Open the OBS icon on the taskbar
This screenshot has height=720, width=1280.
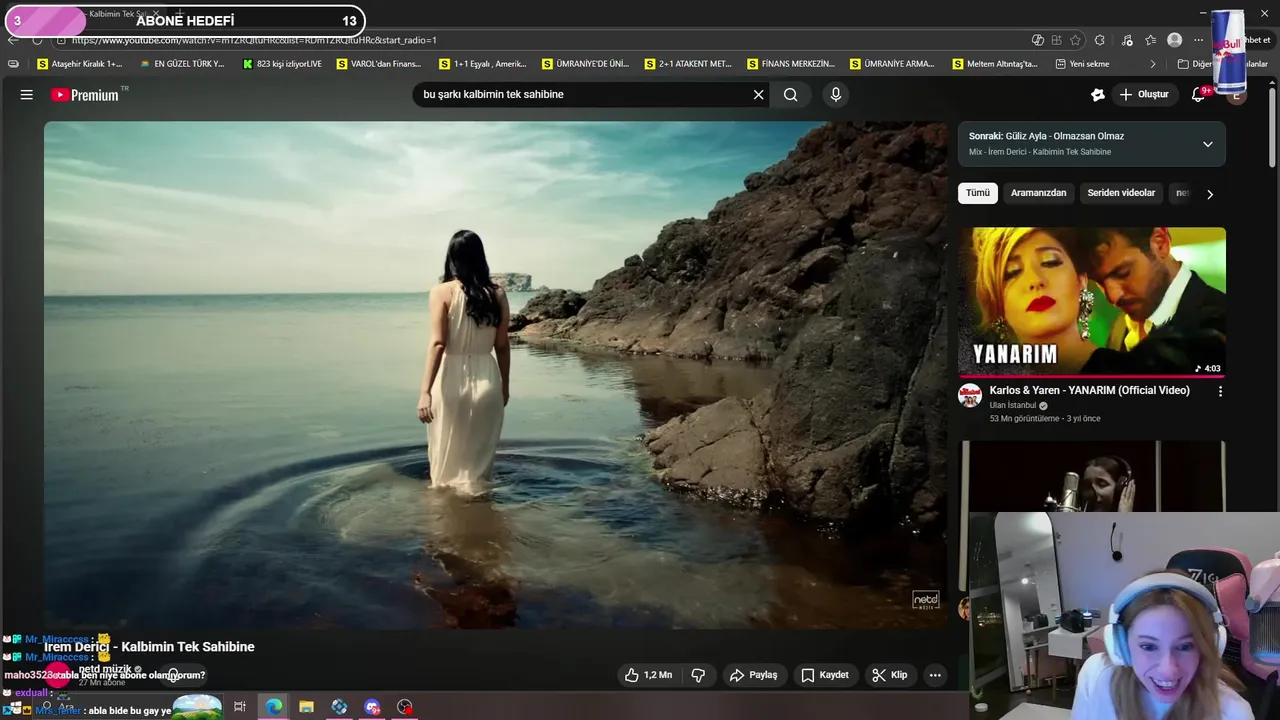[405, 706]
